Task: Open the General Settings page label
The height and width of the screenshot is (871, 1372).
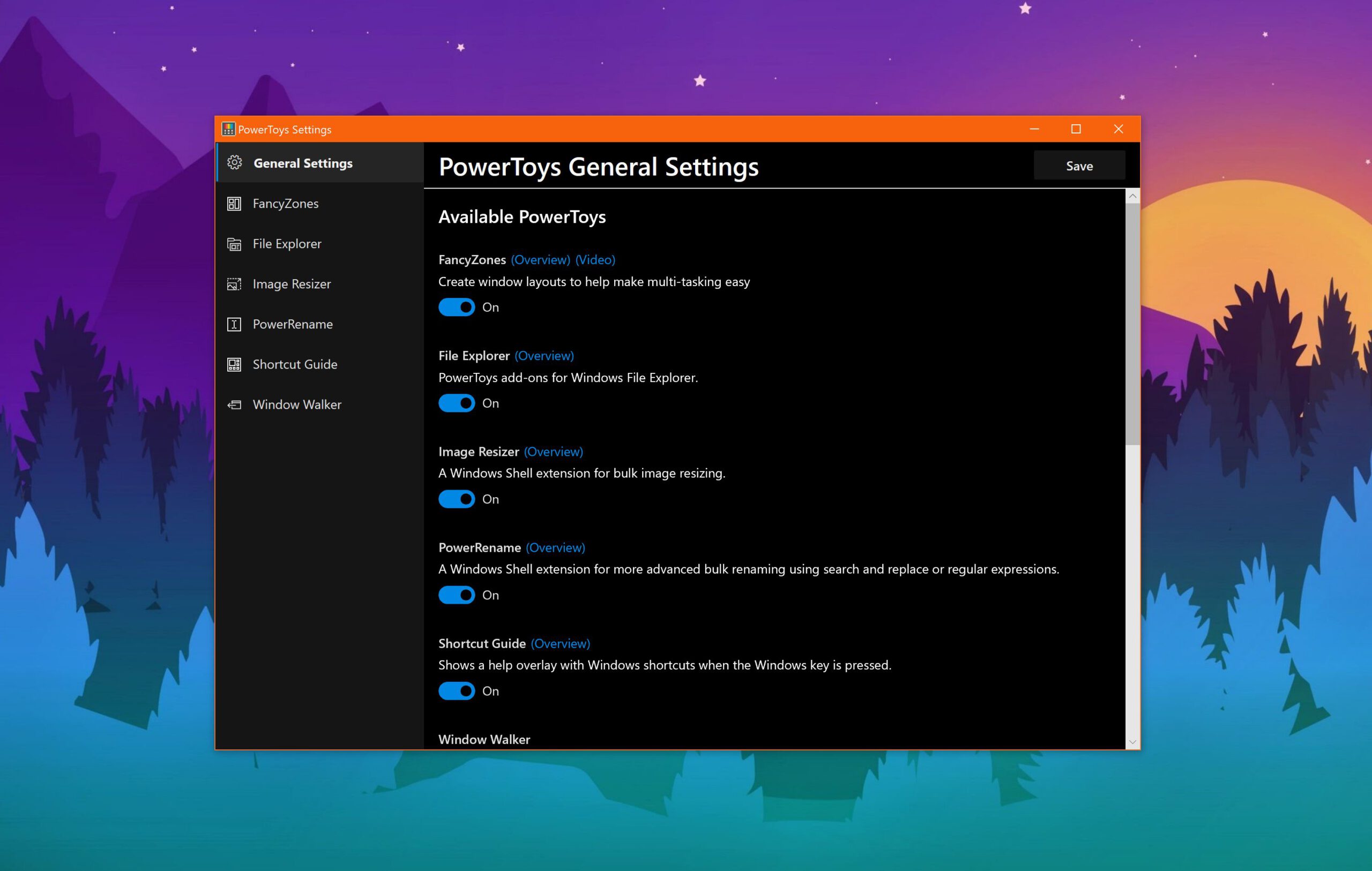Action: [303, 163]
